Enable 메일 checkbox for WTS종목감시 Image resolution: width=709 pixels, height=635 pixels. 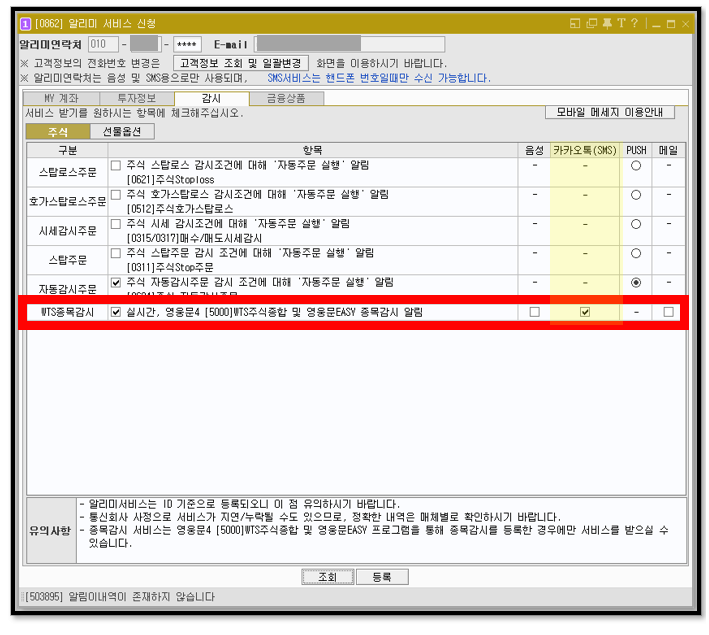pyautogui.click(x=669, y=312)
